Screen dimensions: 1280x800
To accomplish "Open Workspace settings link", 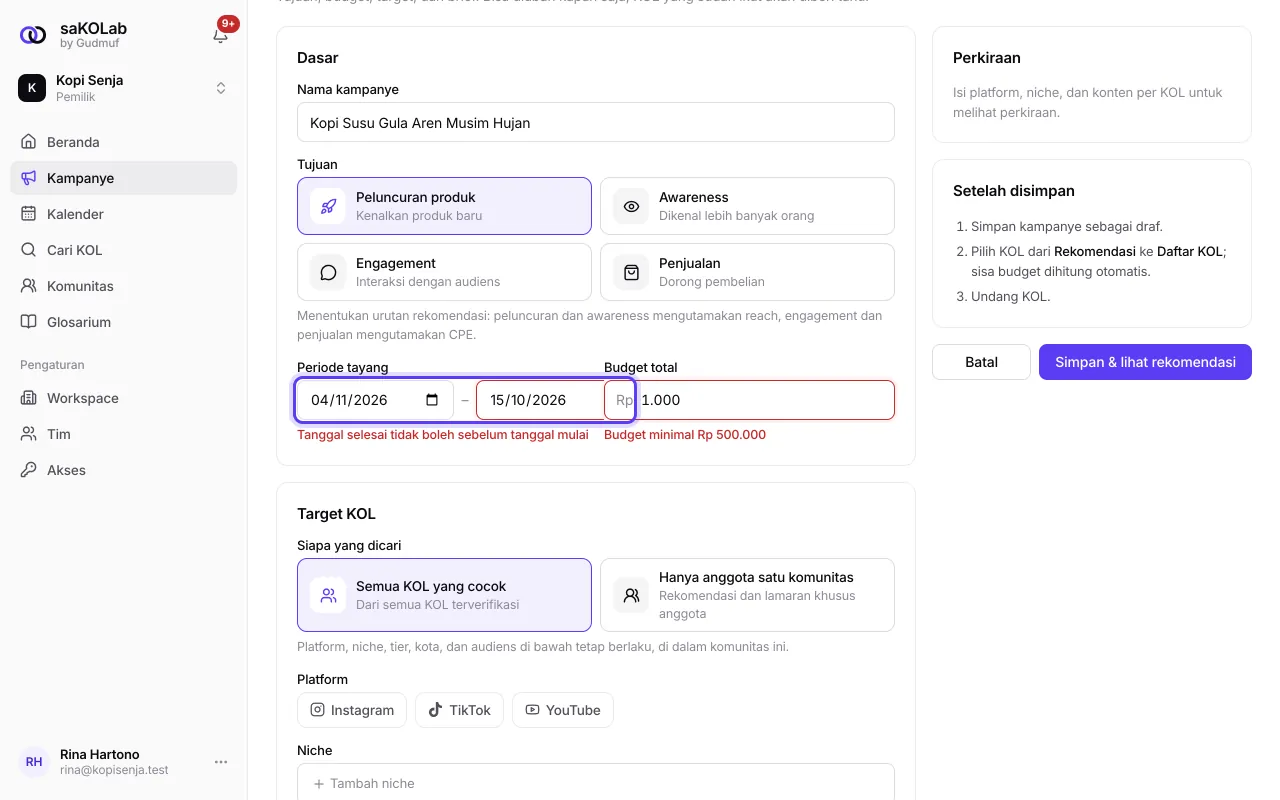I will click(x=124, y=398).
